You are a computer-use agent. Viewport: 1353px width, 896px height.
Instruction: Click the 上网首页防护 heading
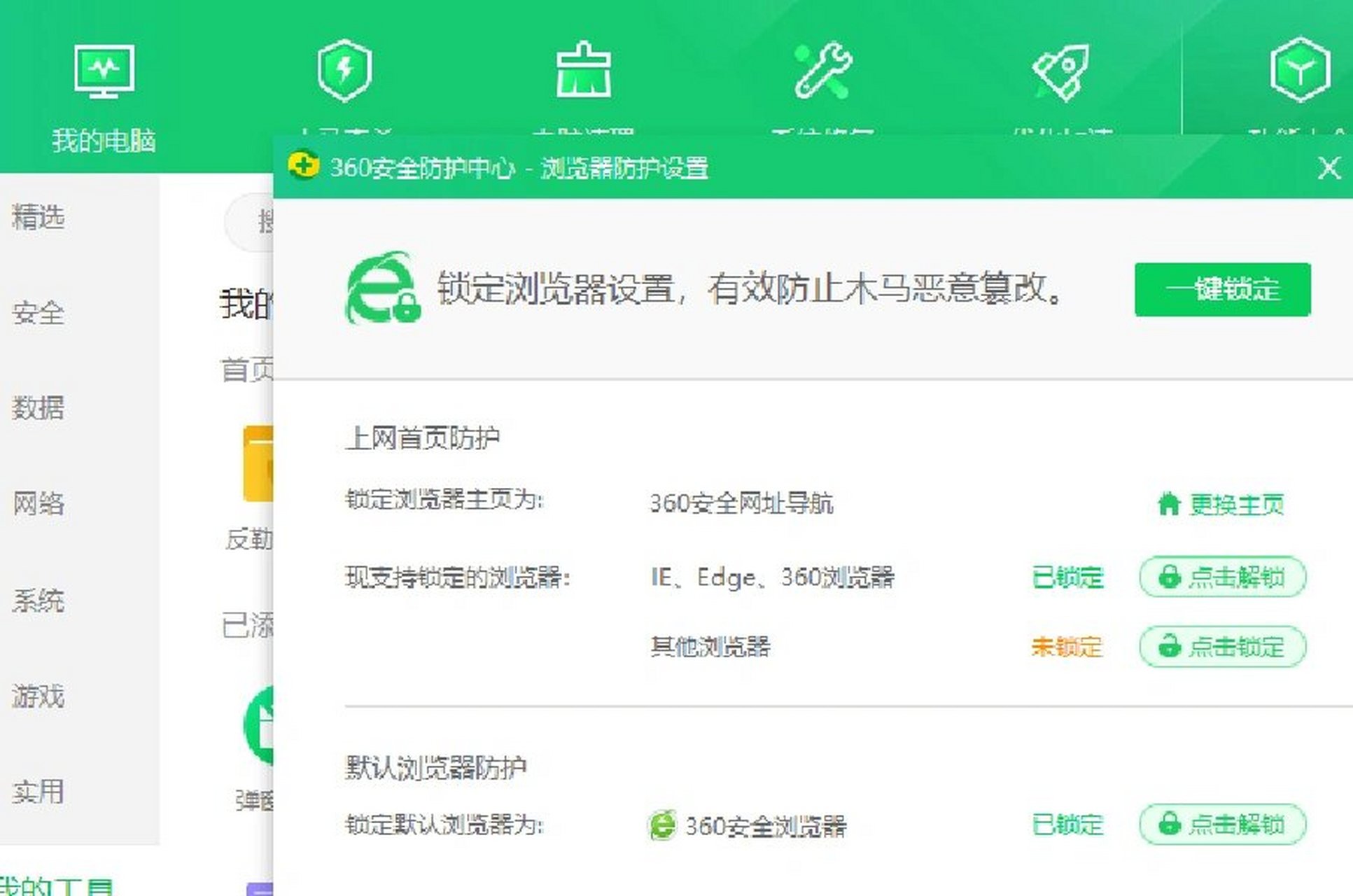(423, 438)
